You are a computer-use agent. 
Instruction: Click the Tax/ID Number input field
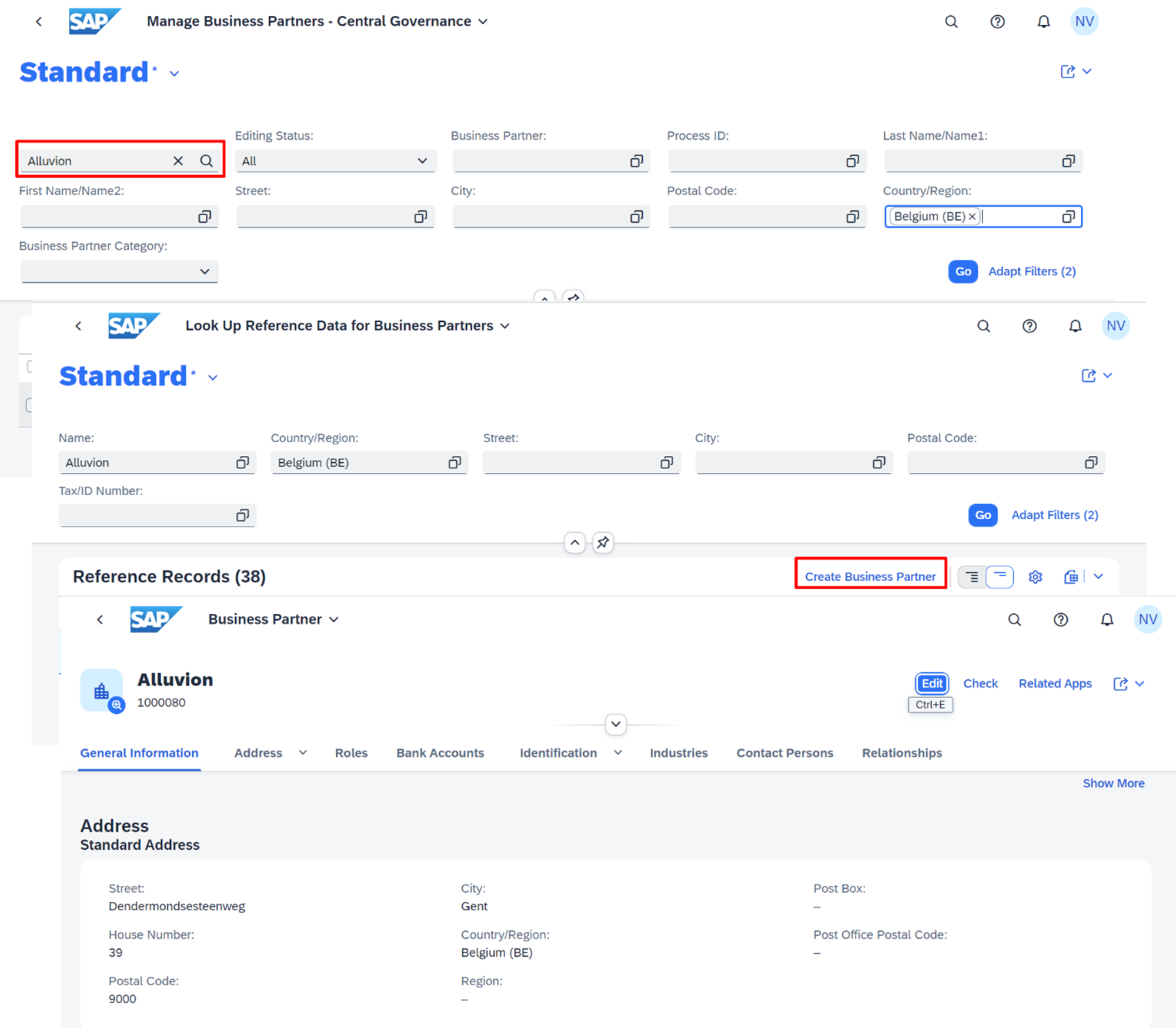(x=147, y=515)
